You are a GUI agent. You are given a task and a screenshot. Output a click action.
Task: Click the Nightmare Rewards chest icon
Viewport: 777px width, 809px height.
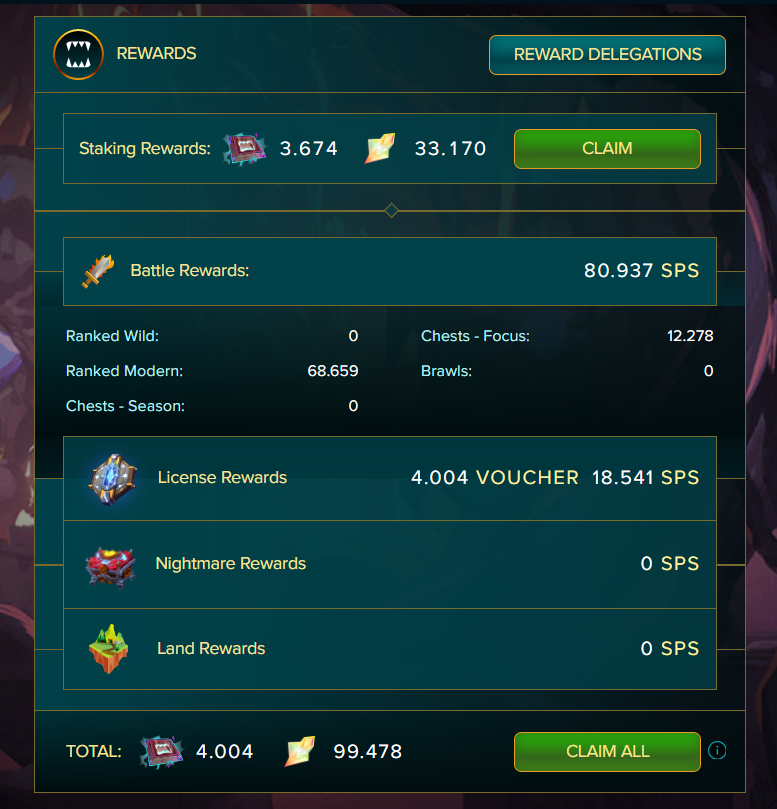click(x=110, y=567)
